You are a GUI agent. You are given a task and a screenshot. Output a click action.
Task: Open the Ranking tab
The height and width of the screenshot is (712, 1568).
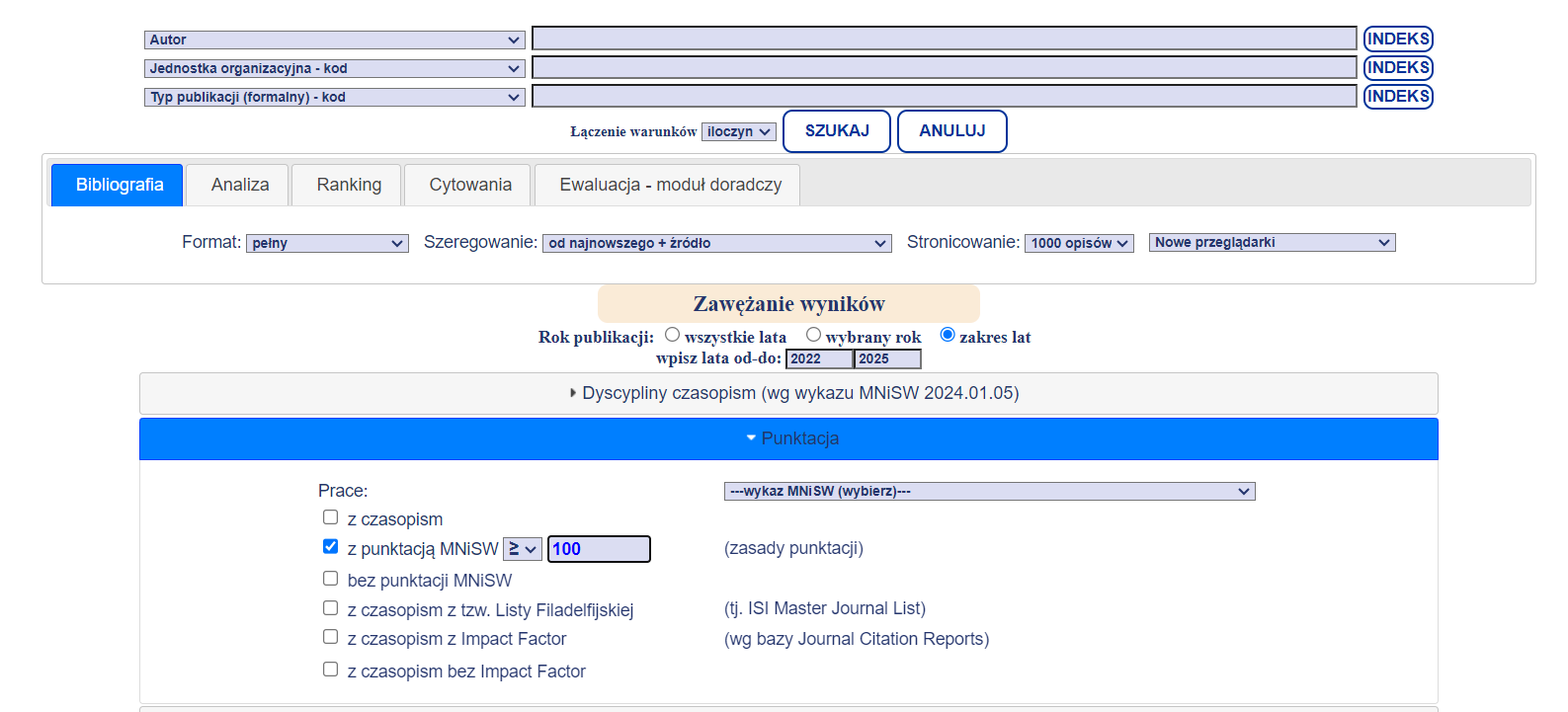pyautogui.click(x=348, y=186)
